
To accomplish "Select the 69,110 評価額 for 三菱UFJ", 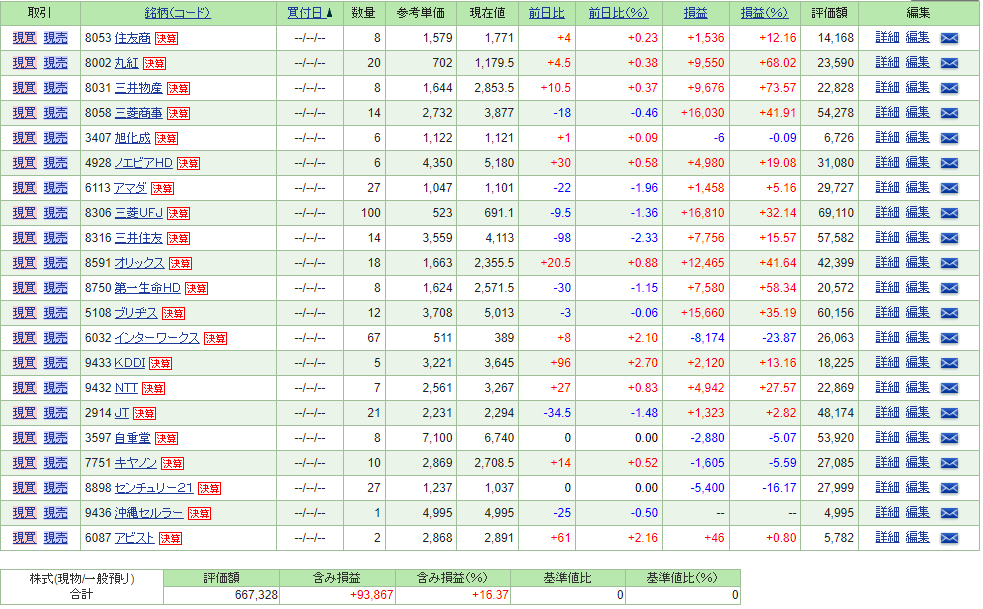I will (x=836, y=213).
